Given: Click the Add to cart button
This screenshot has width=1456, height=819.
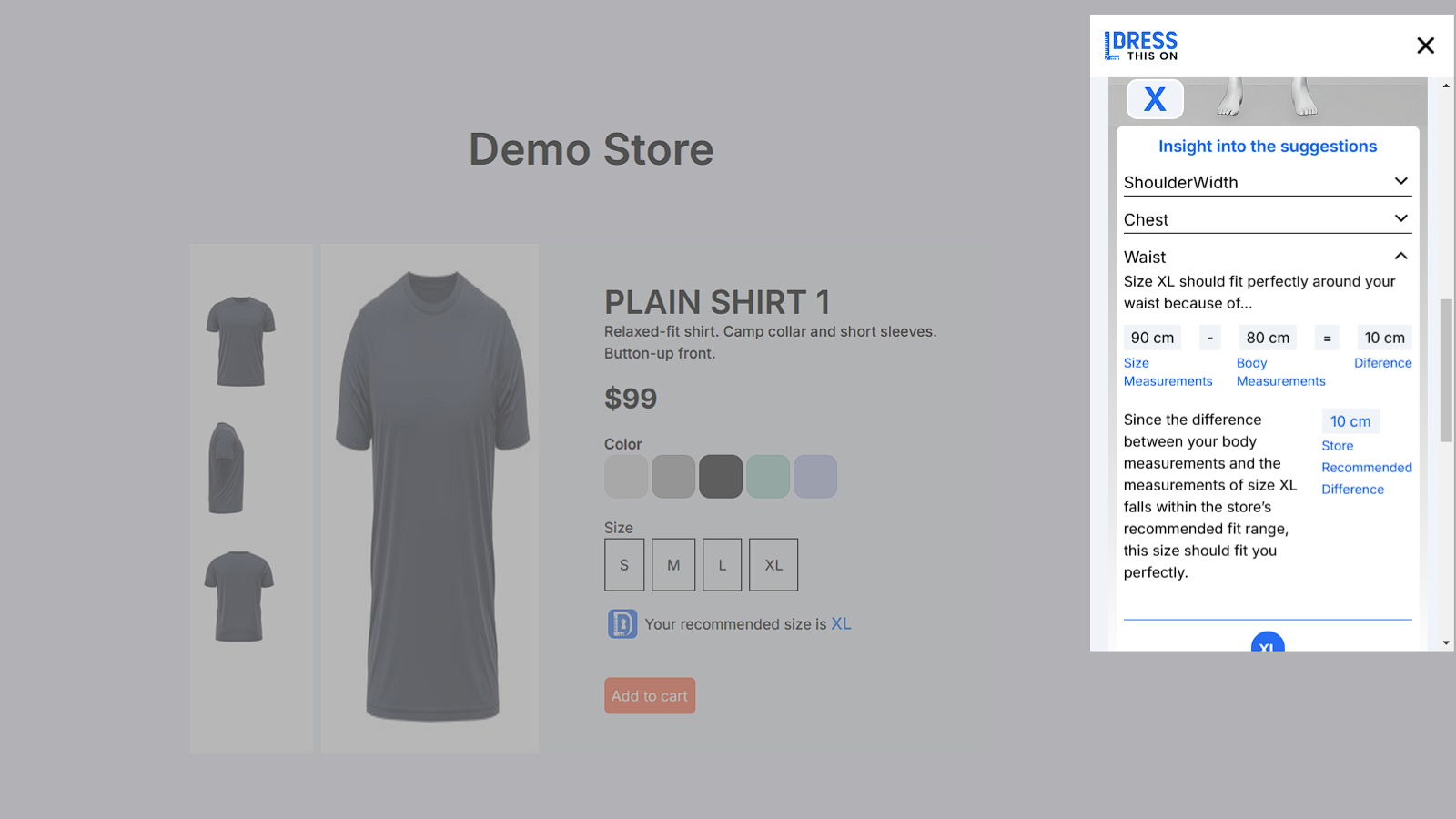Looking at the screenshot, I should click(650, 696).
